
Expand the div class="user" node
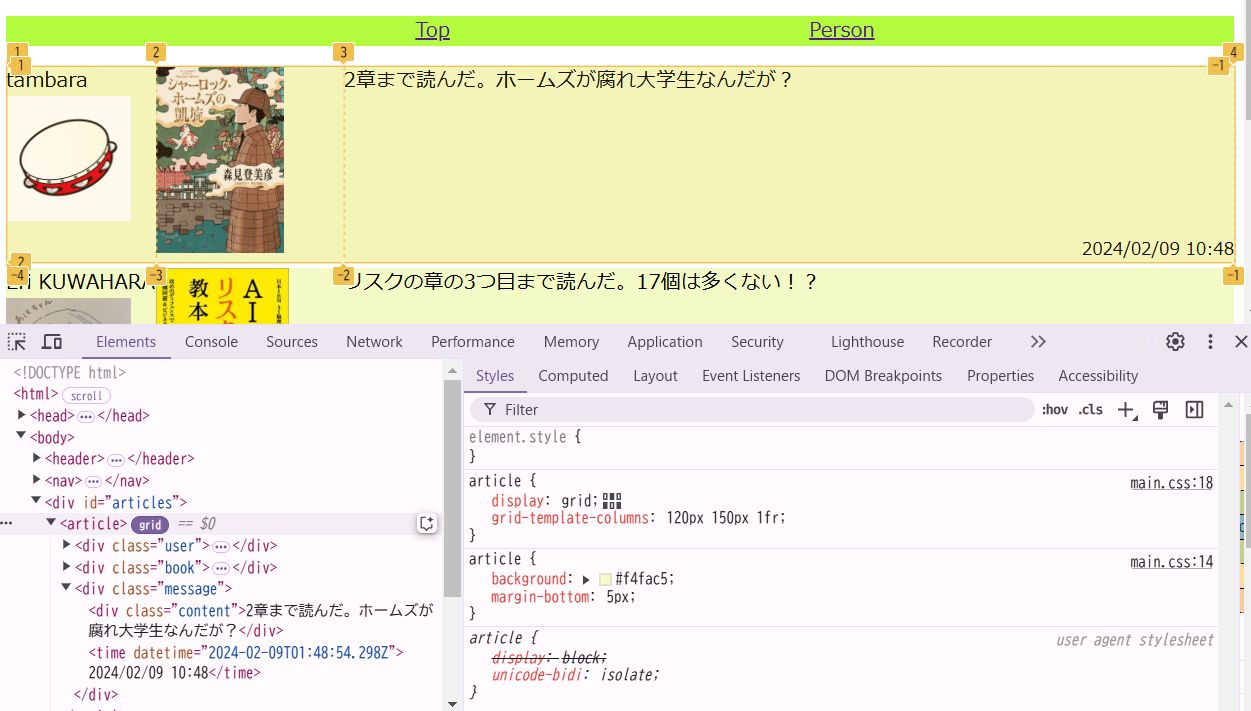[x=67, y=545]
